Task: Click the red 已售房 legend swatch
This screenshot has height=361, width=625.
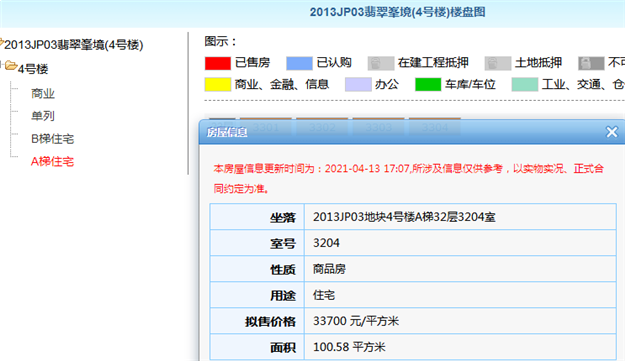Action: point(218,63)
